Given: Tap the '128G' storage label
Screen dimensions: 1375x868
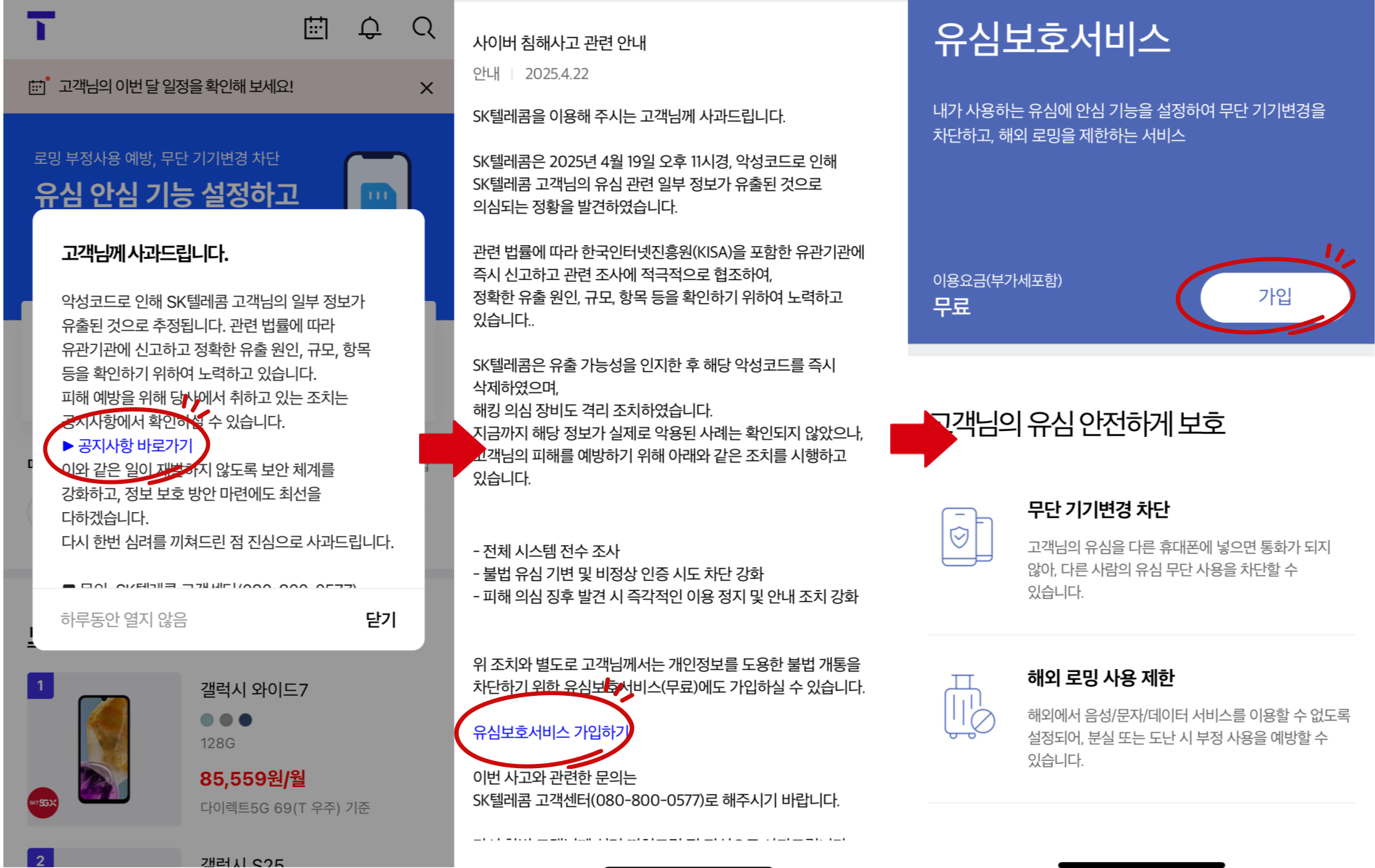Looking at the screenshot, I should coord(217,744).
